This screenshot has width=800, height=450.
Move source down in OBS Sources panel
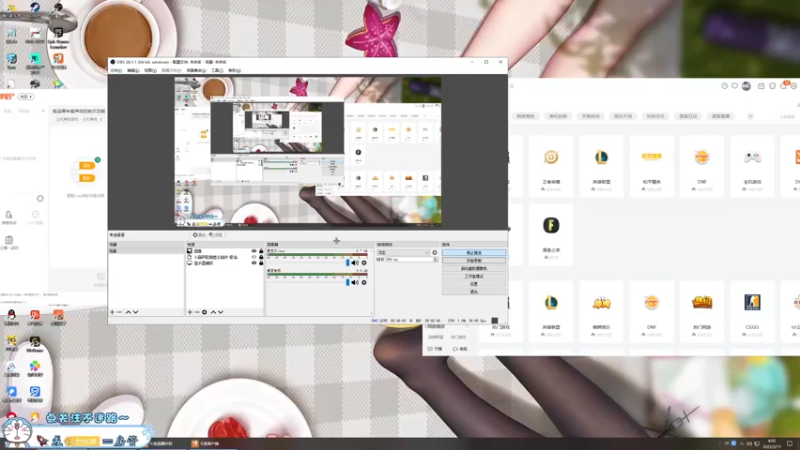[220, 312]
